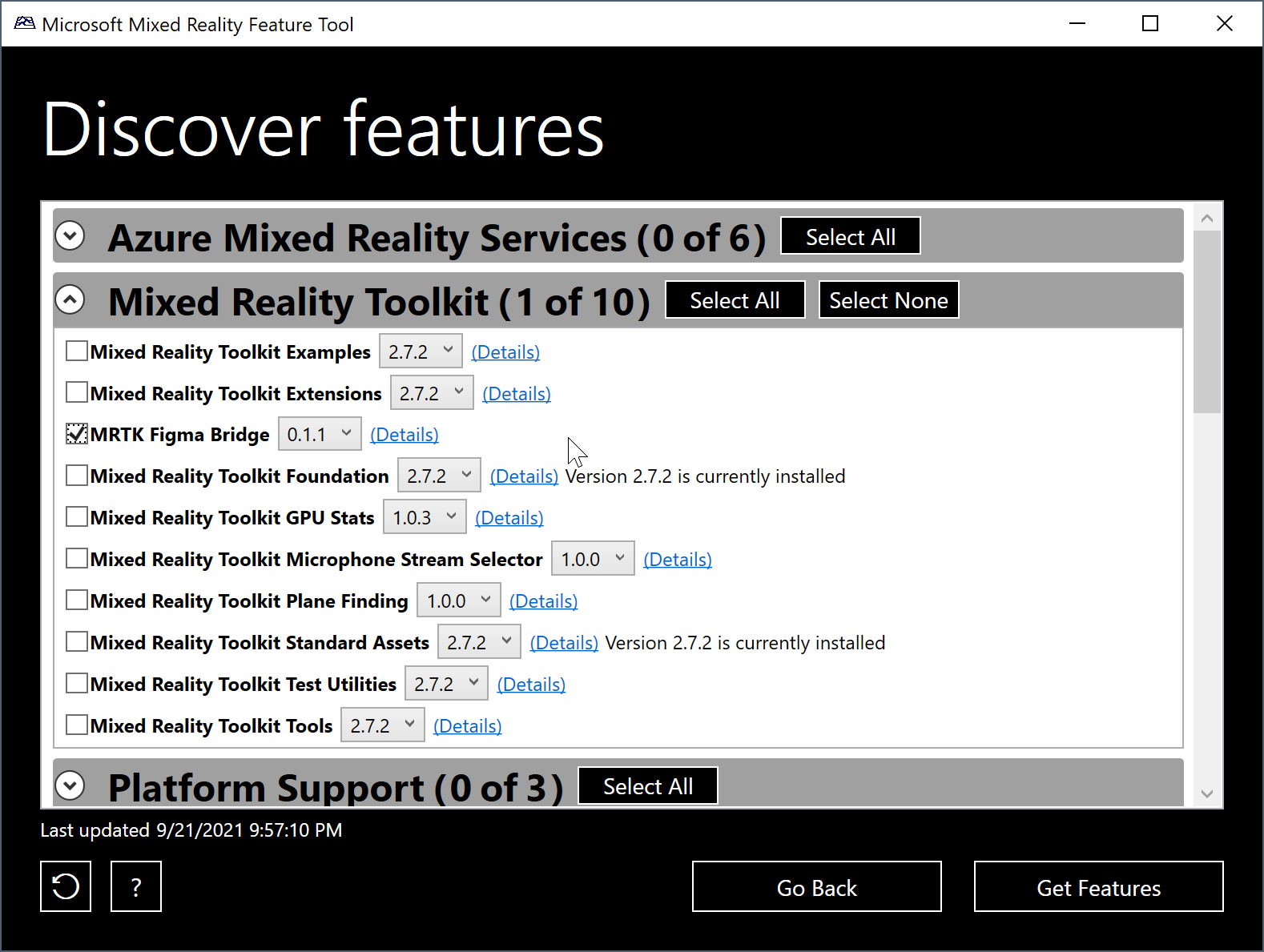
Task: Check Microphone Stream Selector checkbox
Action: point(77,559)
